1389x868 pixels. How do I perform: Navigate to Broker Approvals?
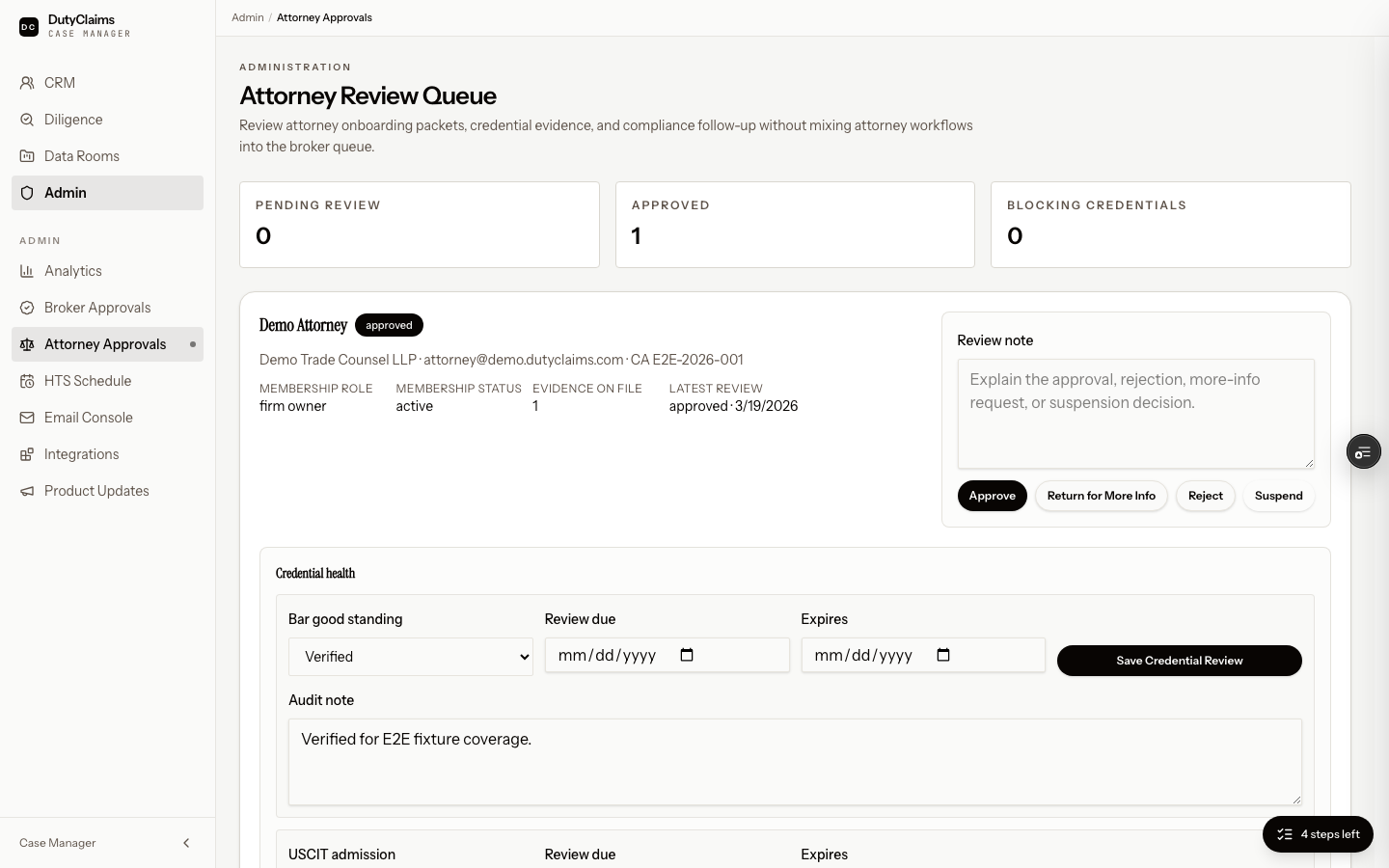[107, 308]
